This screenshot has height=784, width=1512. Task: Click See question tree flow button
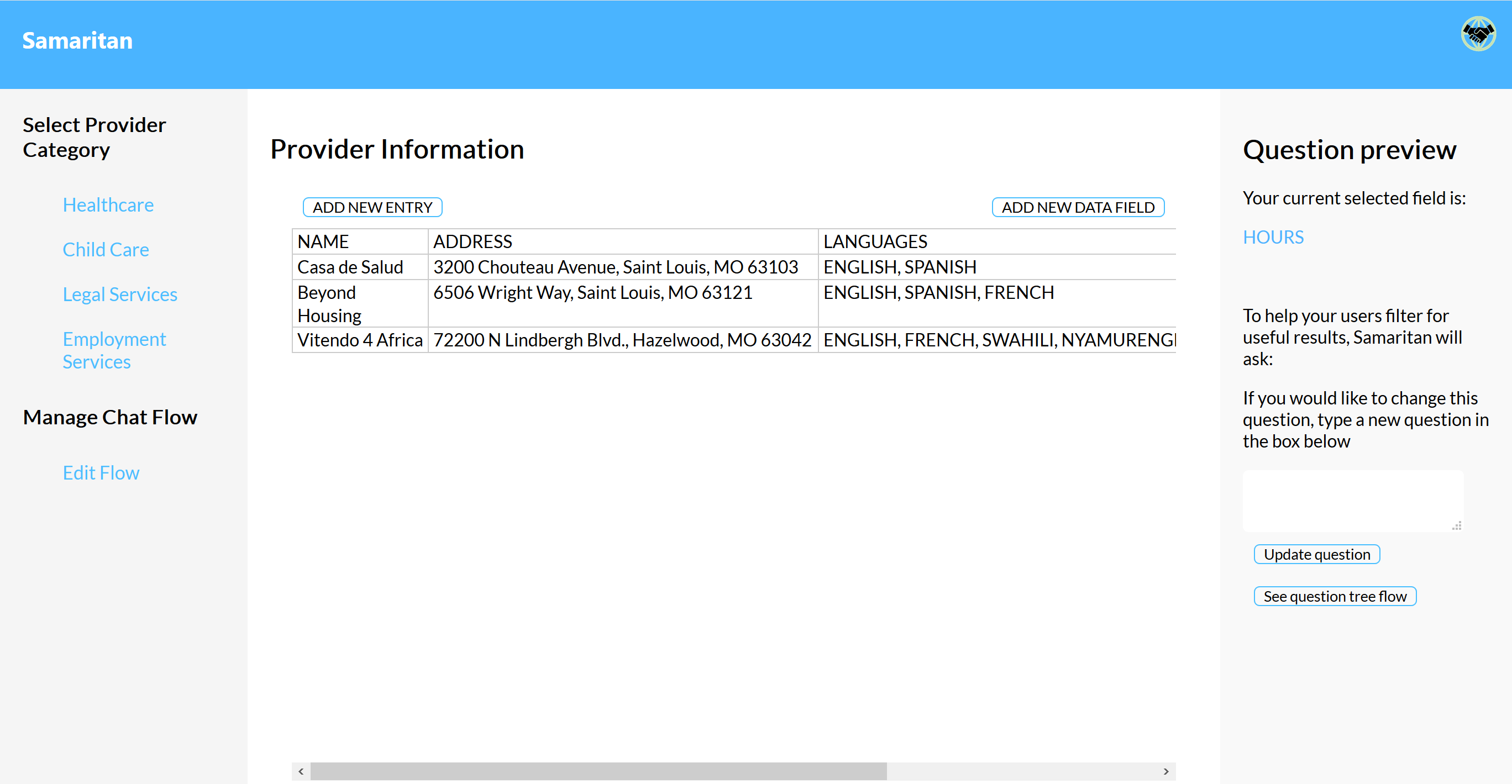point(1335,596)
